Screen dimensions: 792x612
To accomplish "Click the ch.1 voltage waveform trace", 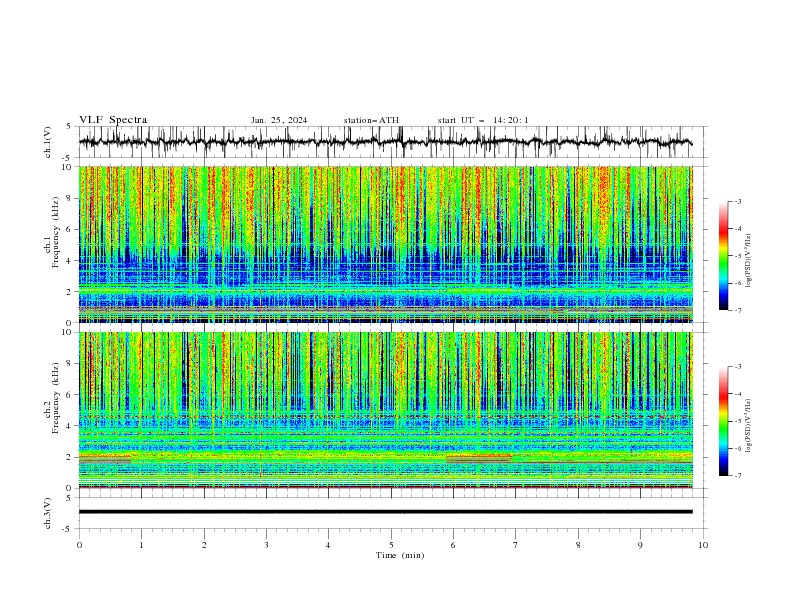I will point(386,142).
